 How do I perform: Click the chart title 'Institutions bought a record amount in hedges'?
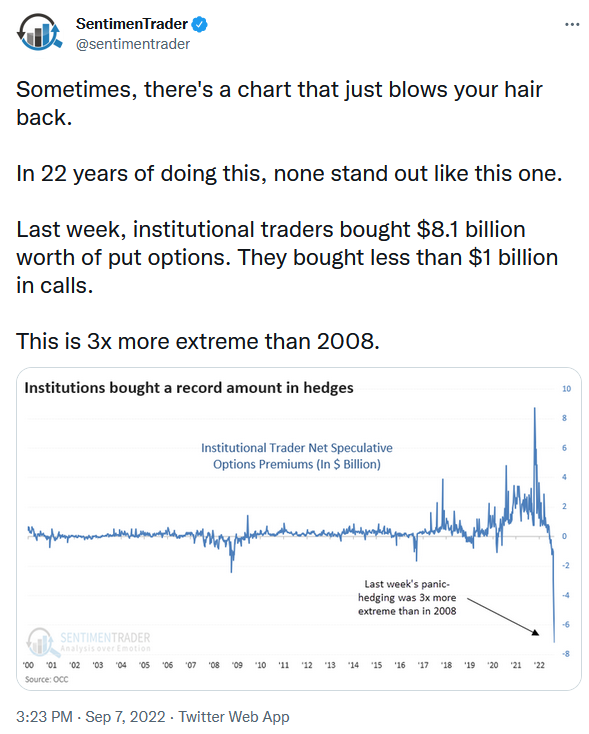[189, 388]
